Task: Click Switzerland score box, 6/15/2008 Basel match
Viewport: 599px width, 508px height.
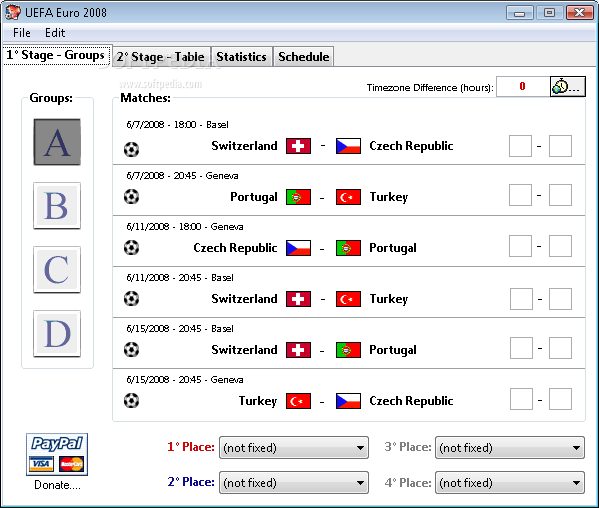Action: (x=521, y=348)
